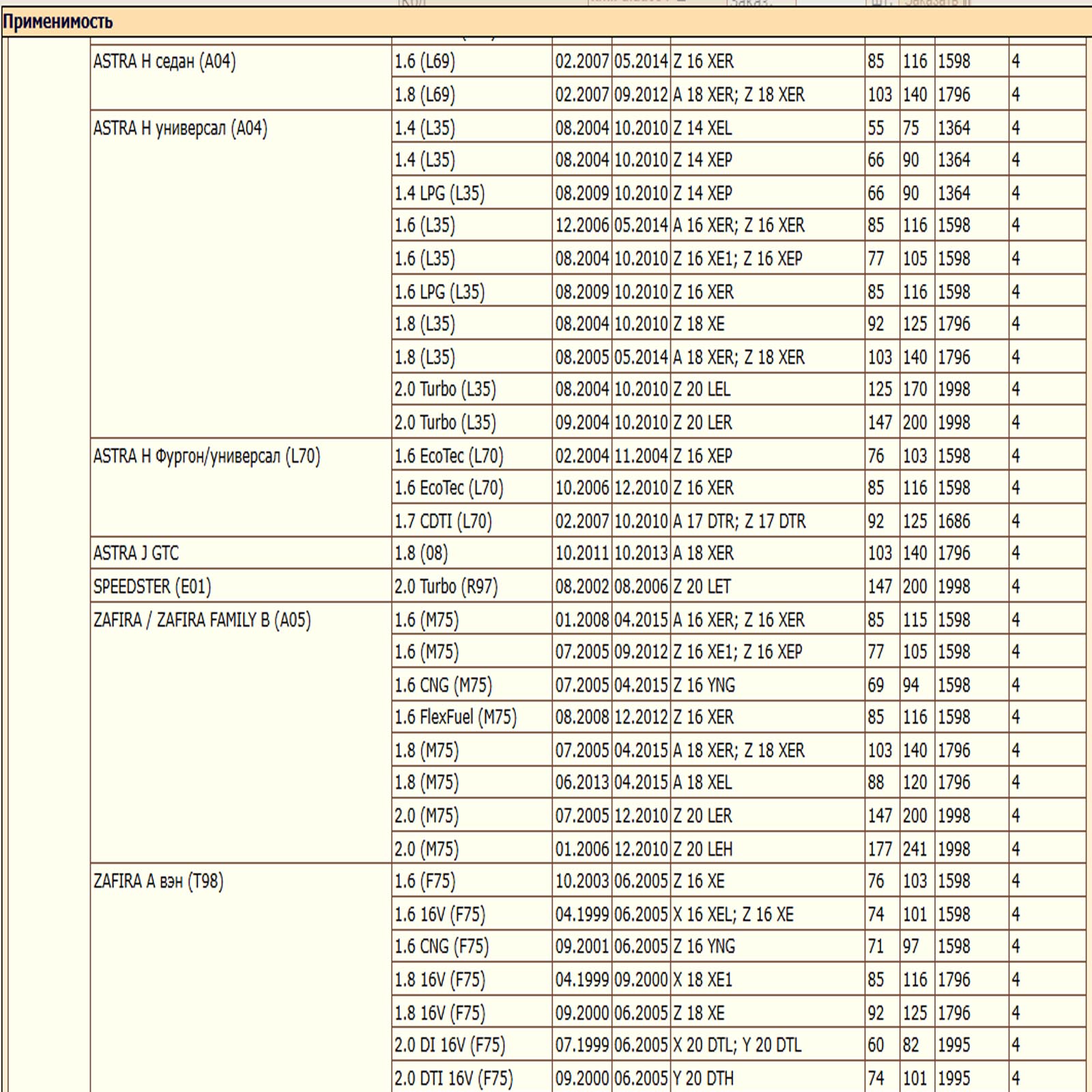Select the ASTRA H универсал (A04) model cell
The width and height of the screenshot is (1092, 1092).
click(180, 128)
